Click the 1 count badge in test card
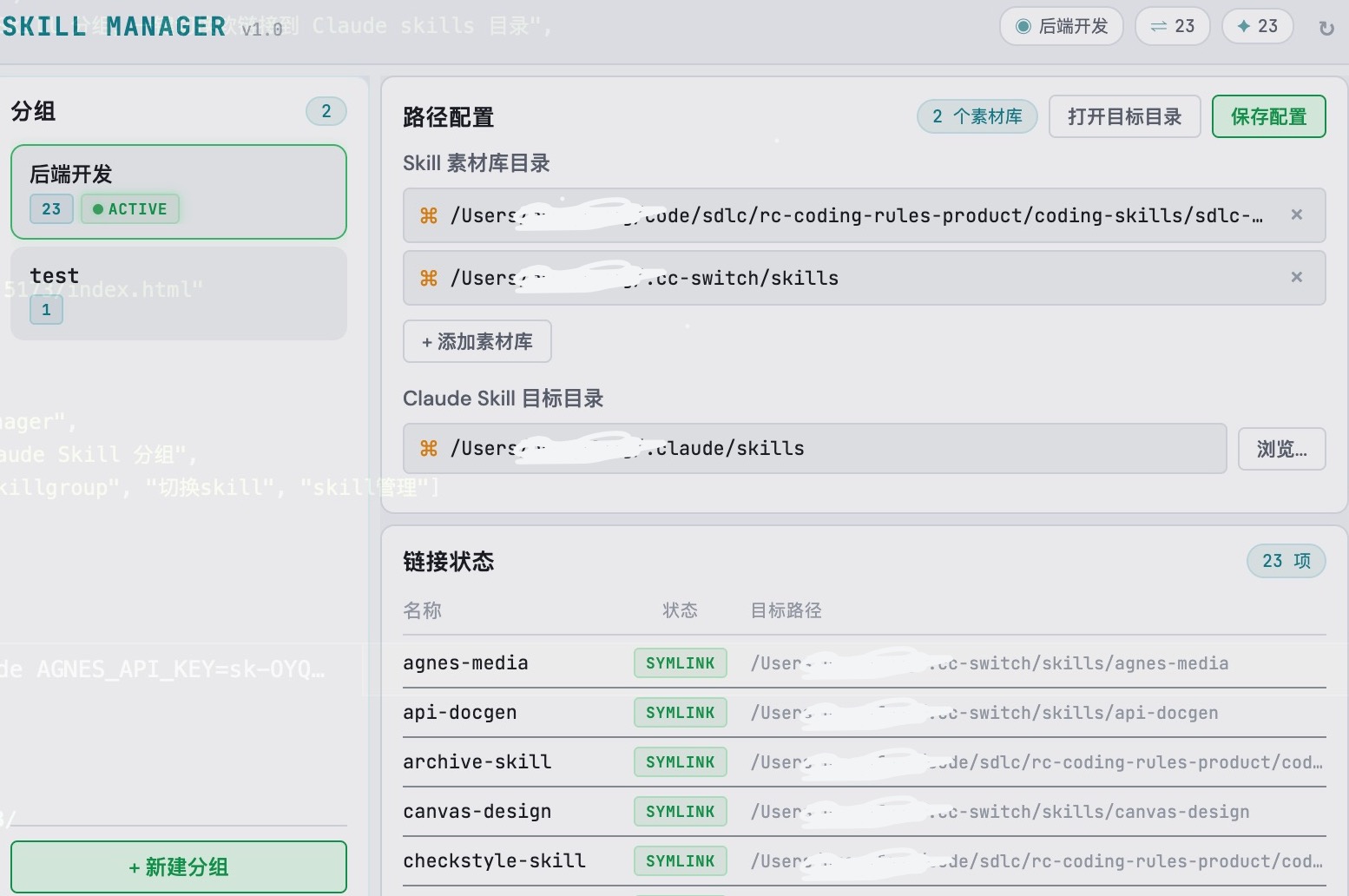This screenshot has width=1349, height=896. point(47,310)
